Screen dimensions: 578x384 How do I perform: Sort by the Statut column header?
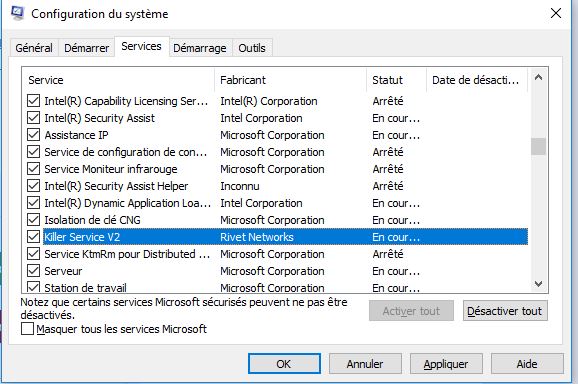point(396,80)
